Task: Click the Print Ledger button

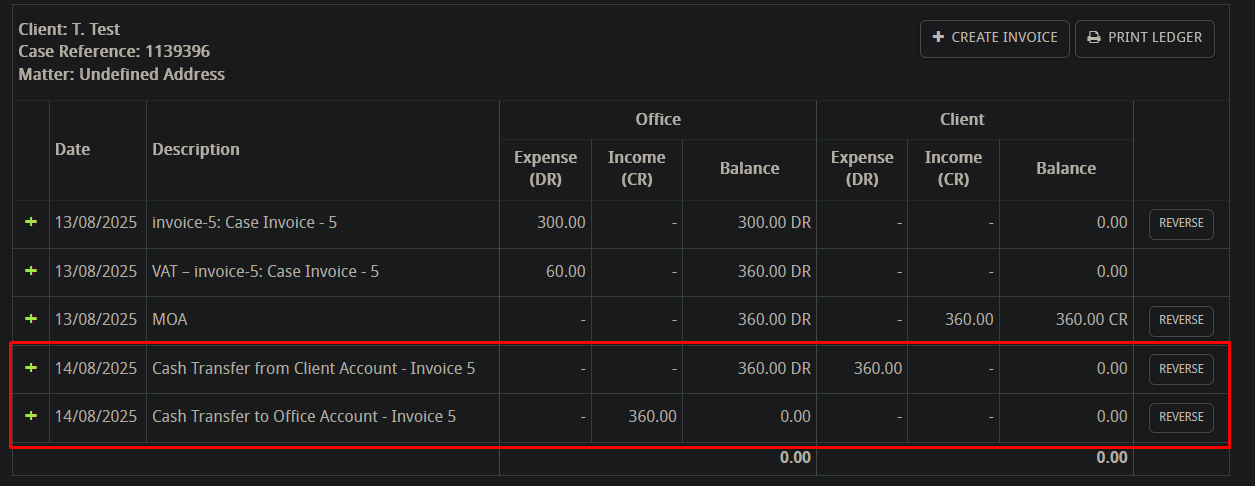Action: point(1145,38)
